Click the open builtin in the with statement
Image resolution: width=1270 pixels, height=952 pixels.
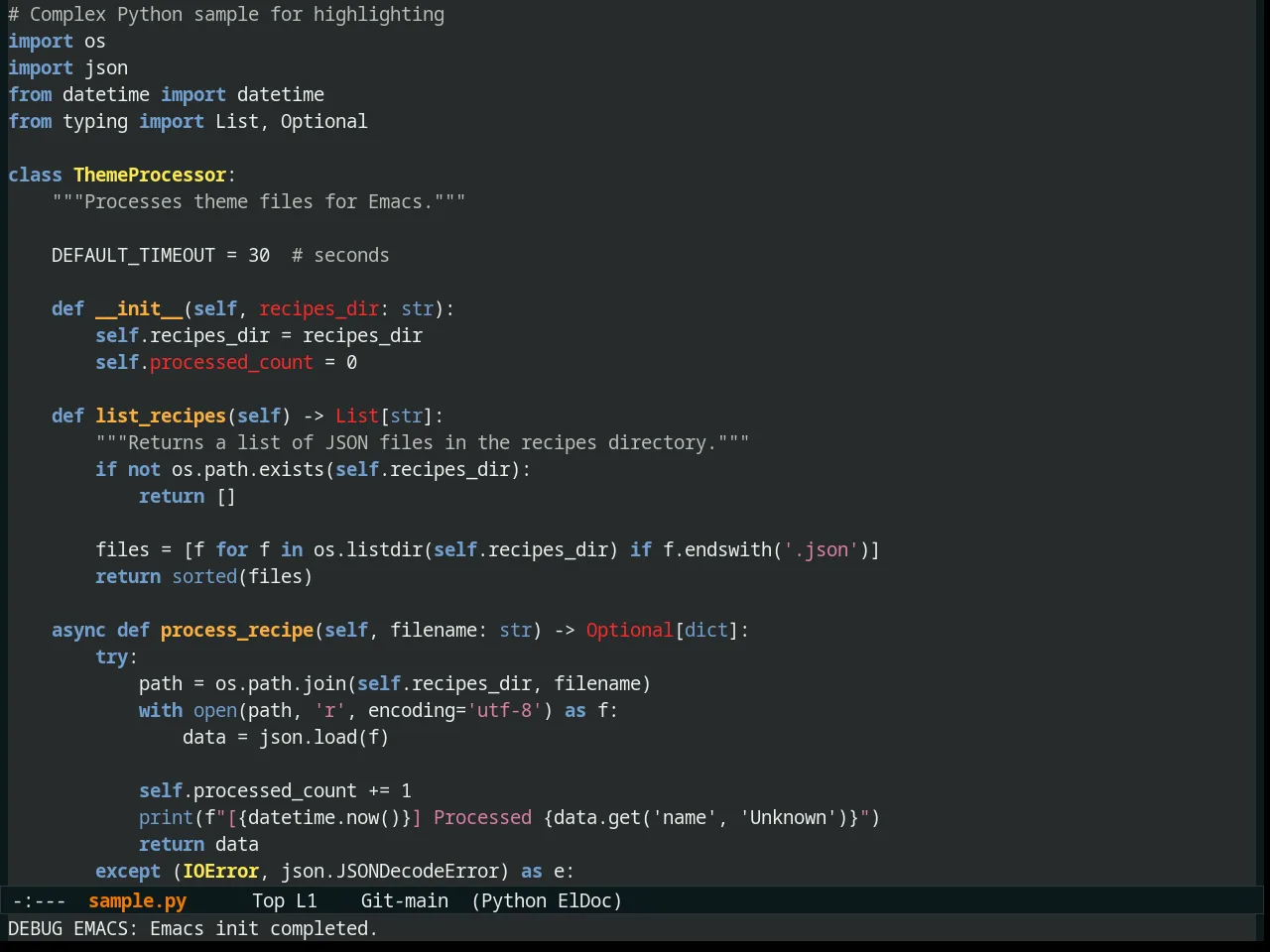coord(215,710)
